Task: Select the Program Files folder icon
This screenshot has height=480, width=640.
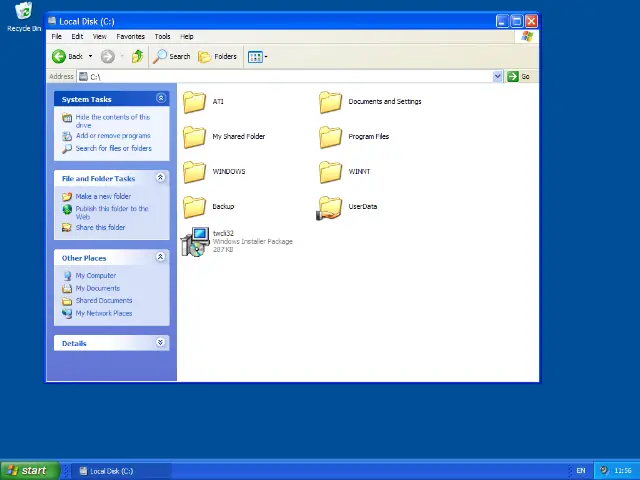Action: click(330, 137)
